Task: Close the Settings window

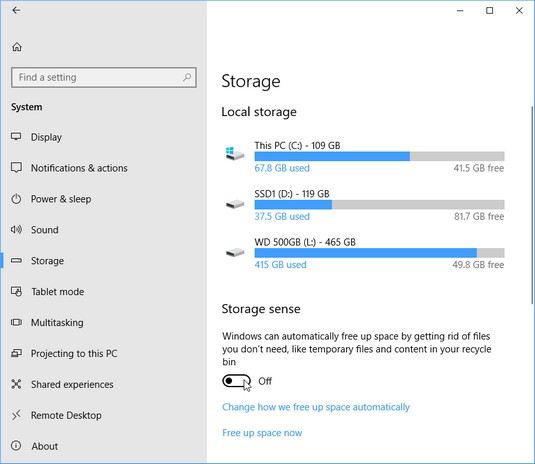Action: pos(519,11)
